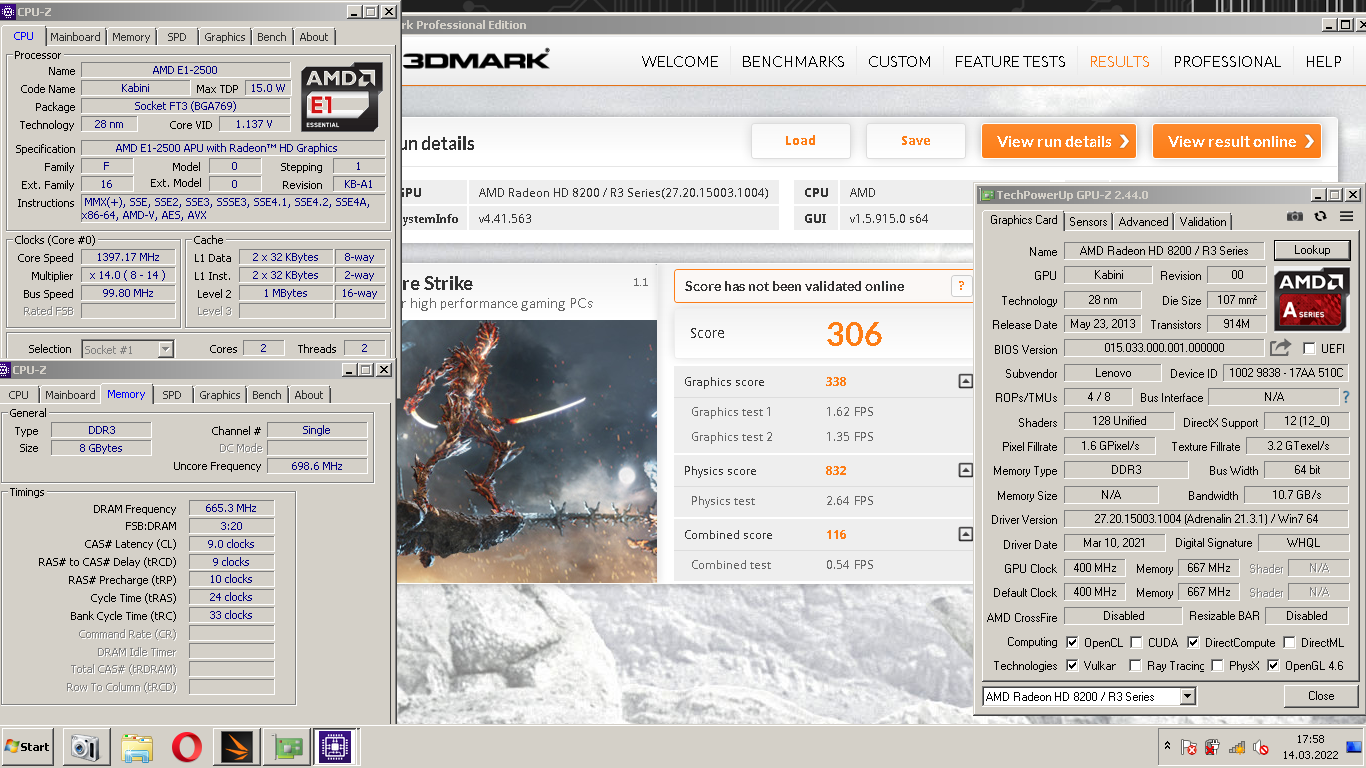Toggle the CUDA checkbox
Image resolution: width=1366 pixels, height=768 pixels.
[1136, 642]
